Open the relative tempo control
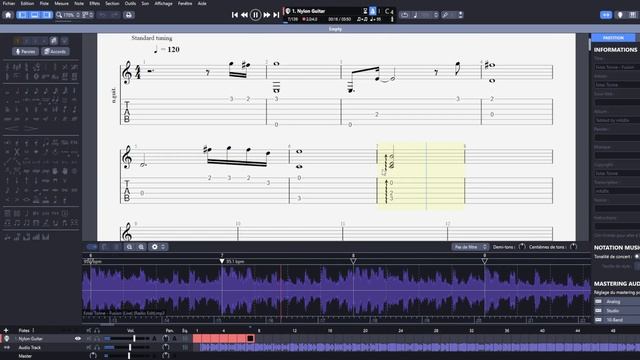The height and width of the screenshot is (360, 640). click(x=425, y=15)
